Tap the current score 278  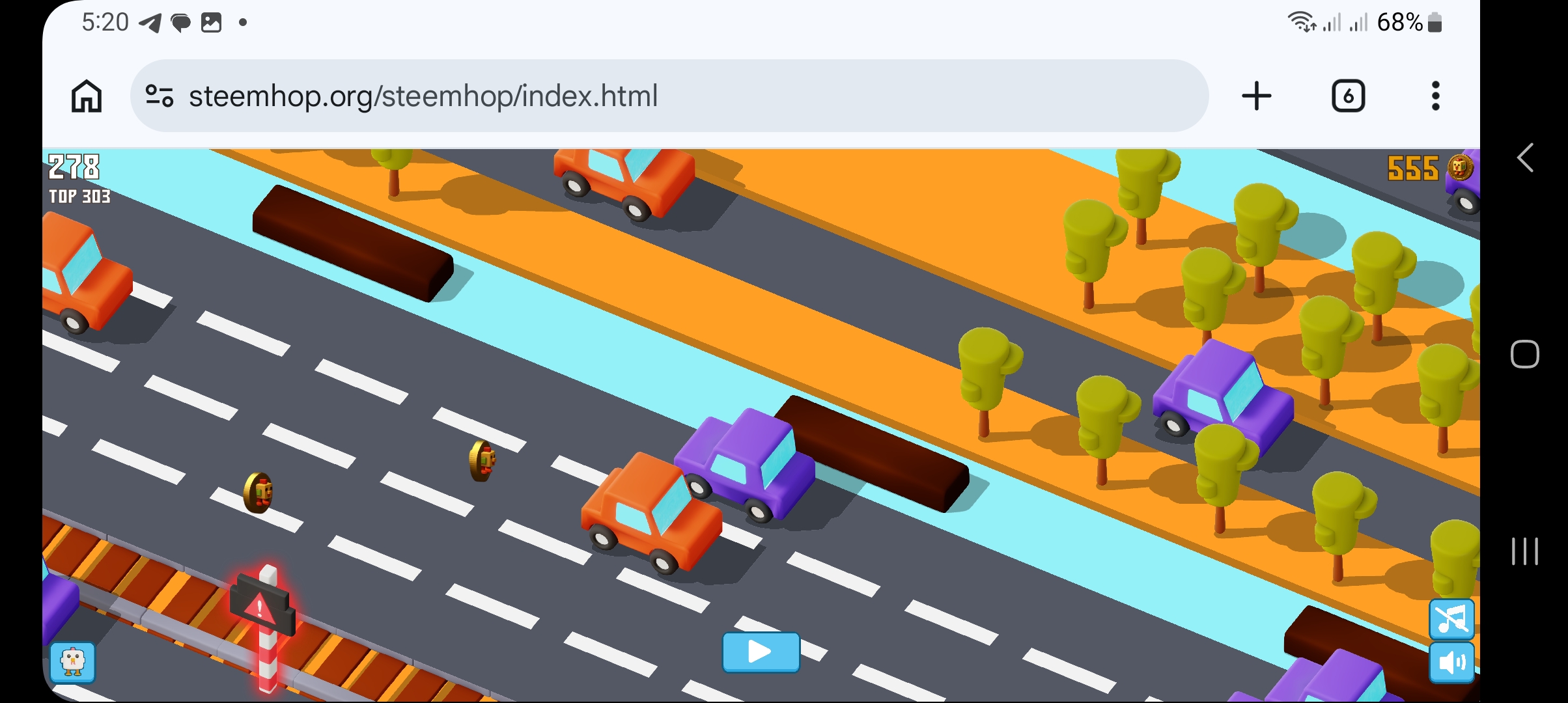pos(74,167)
